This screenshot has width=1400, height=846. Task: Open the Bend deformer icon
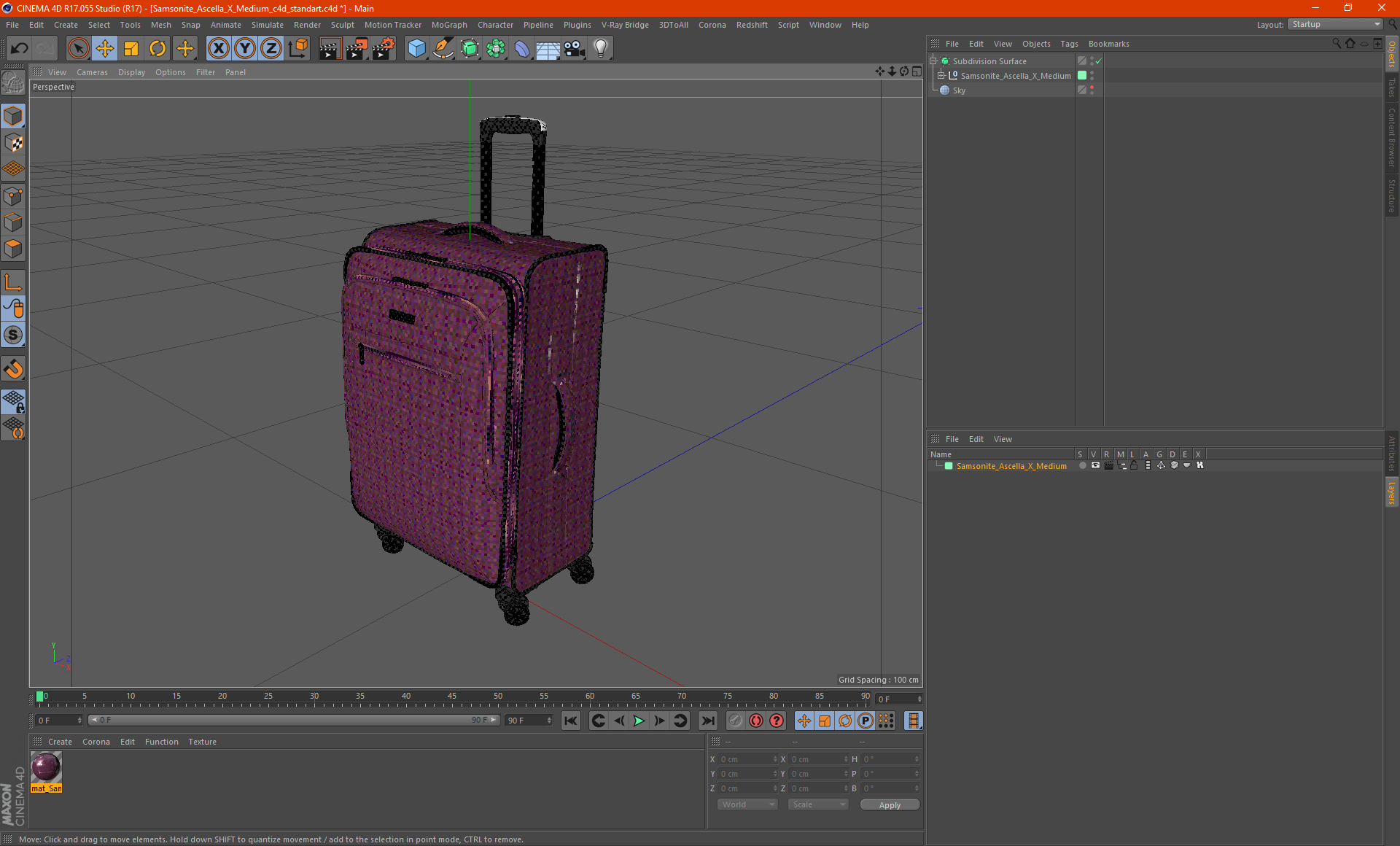point(522,49)
